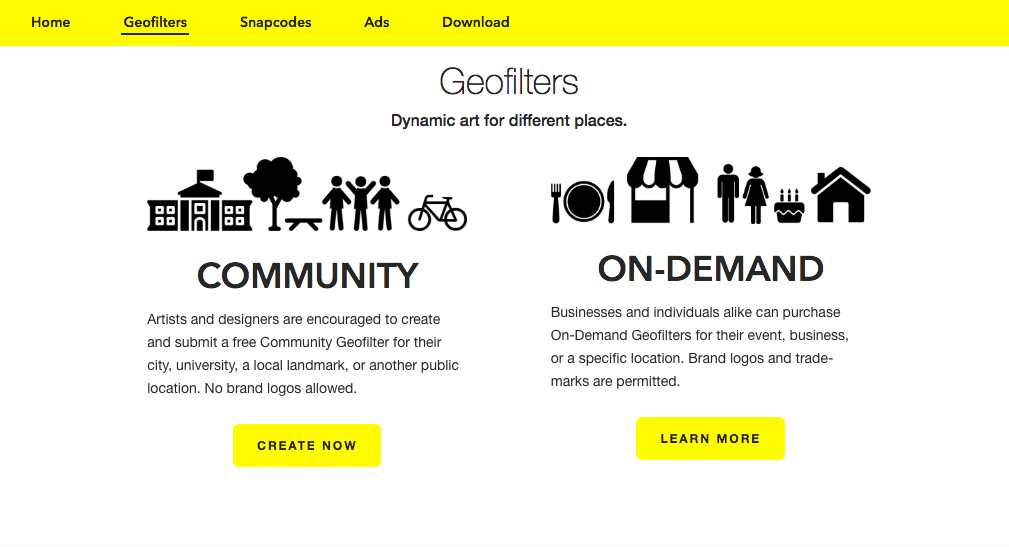Click the plate with fork and knife icon
The width and height of the screenshot is (1009, 547).
583,201
